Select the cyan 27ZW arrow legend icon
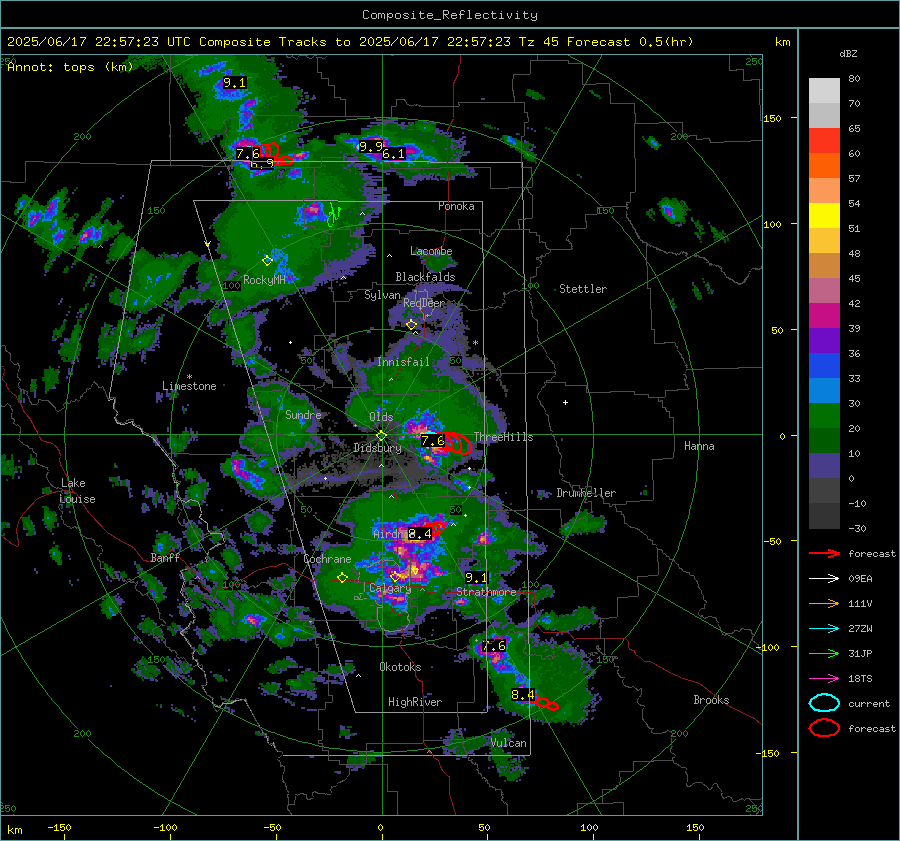Viewport: 900px width, 841px height. tap(824, 629)
